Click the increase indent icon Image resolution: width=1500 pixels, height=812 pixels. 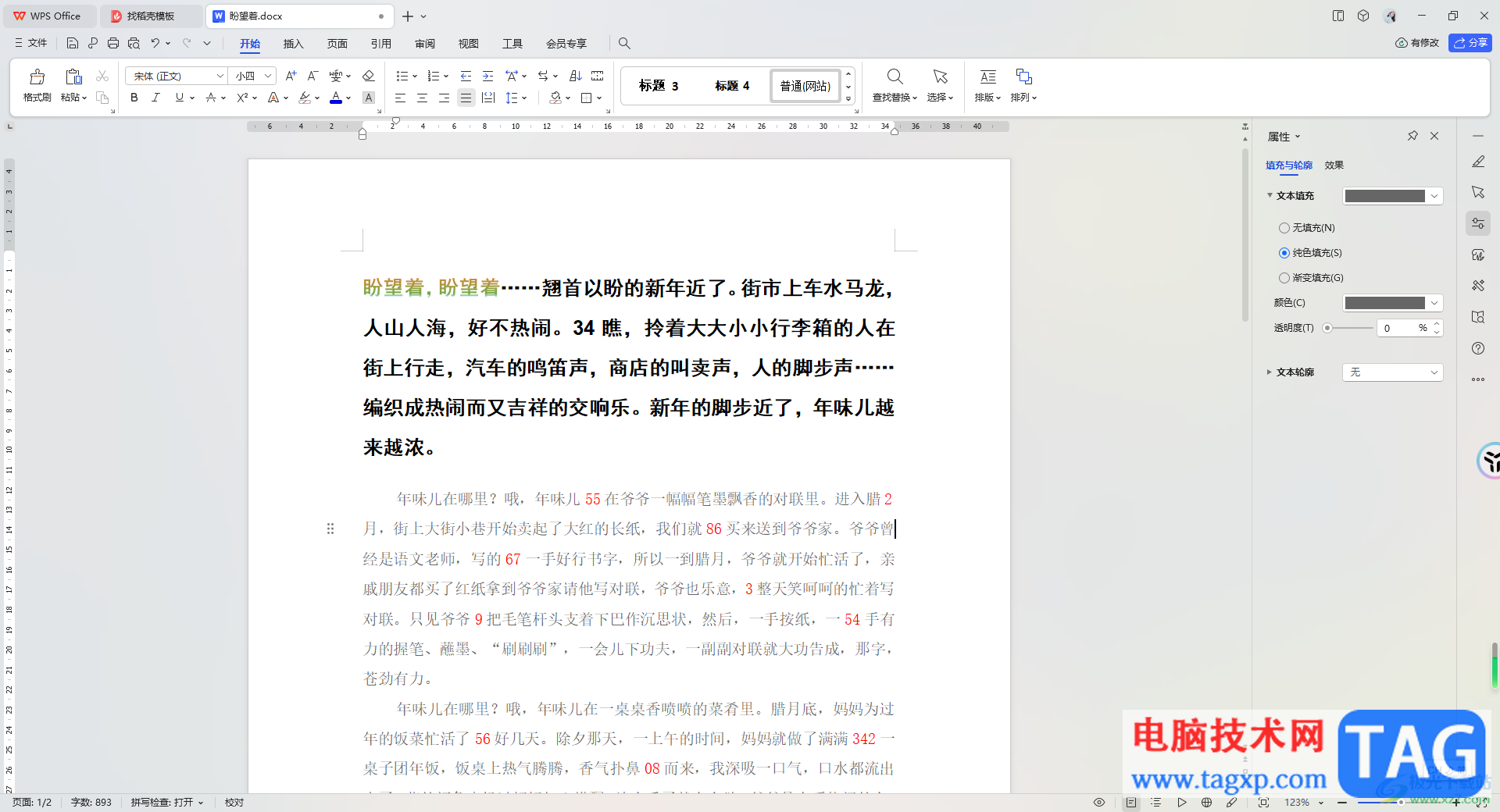(x=487, y=76)
